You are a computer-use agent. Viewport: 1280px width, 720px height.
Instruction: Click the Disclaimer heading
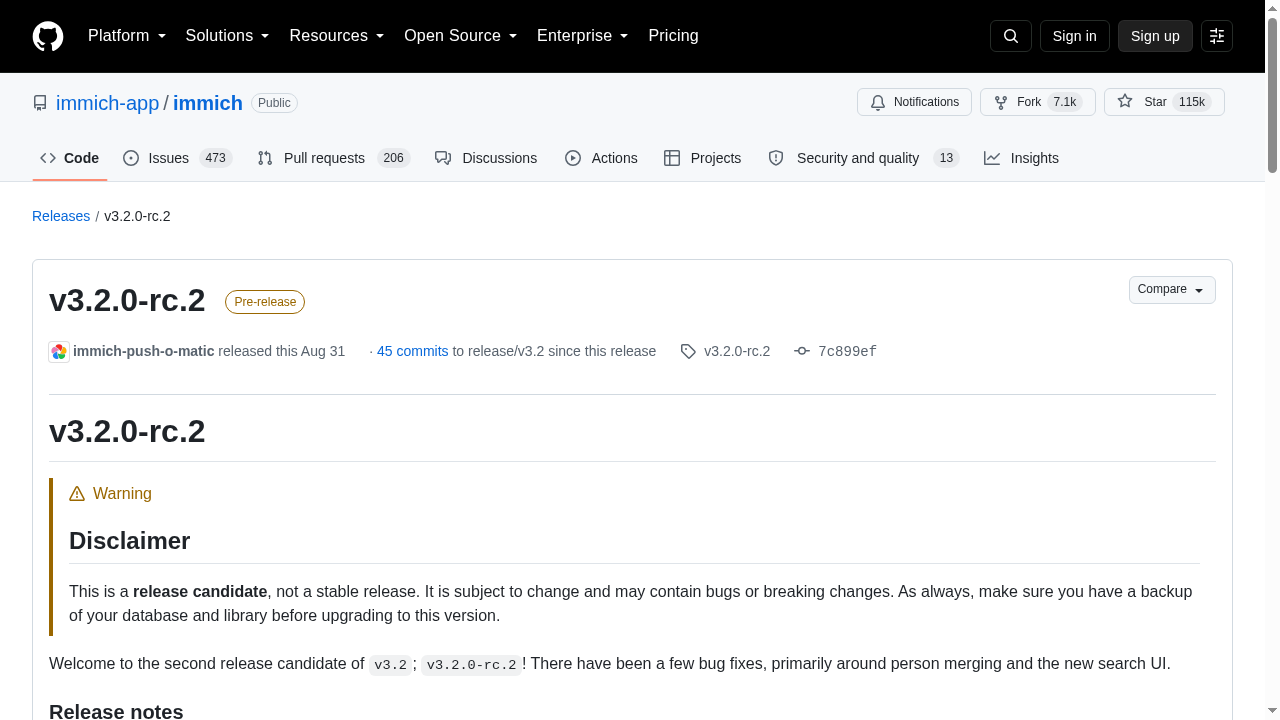pos(130,541)
